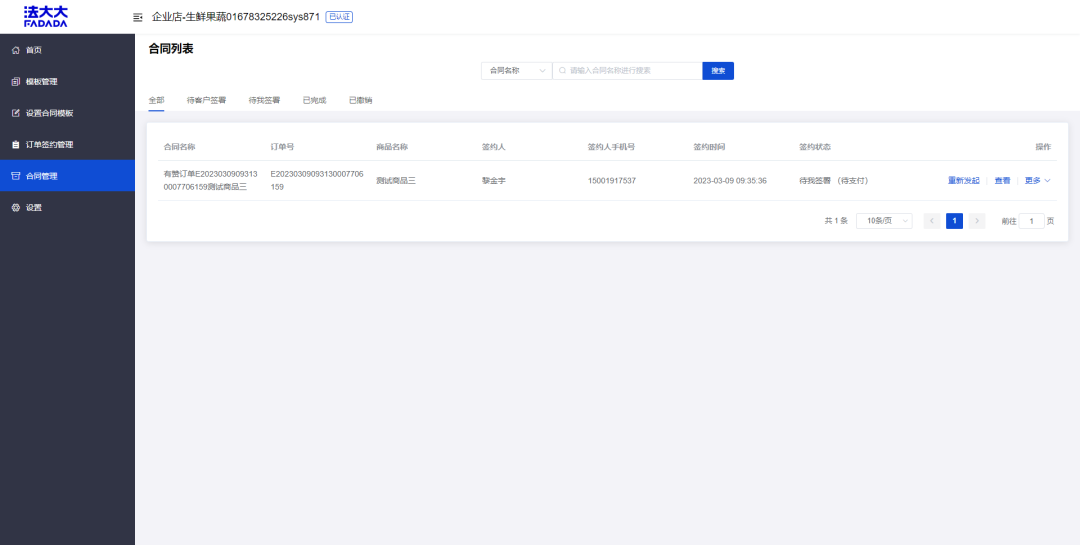Click the edit icon beside 设置合同模板
This screenshot has height=545, width=1080.
(16, 113)
